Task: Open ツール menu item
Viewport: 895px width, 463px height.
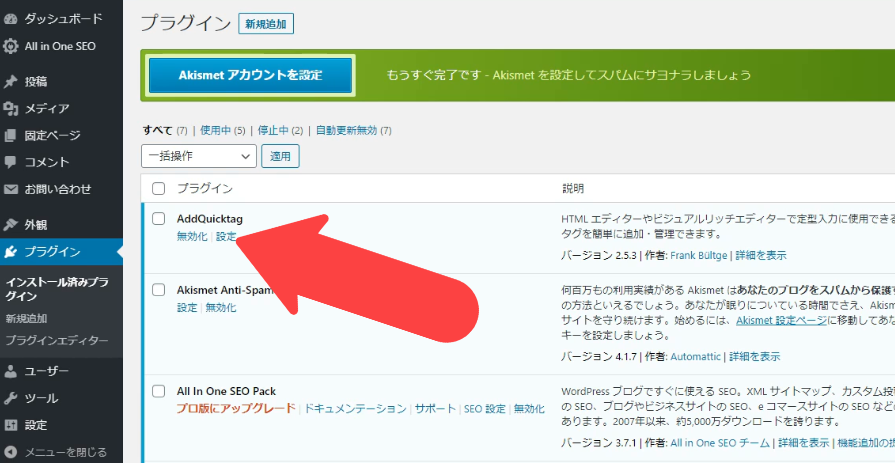Action: [41, 398]
